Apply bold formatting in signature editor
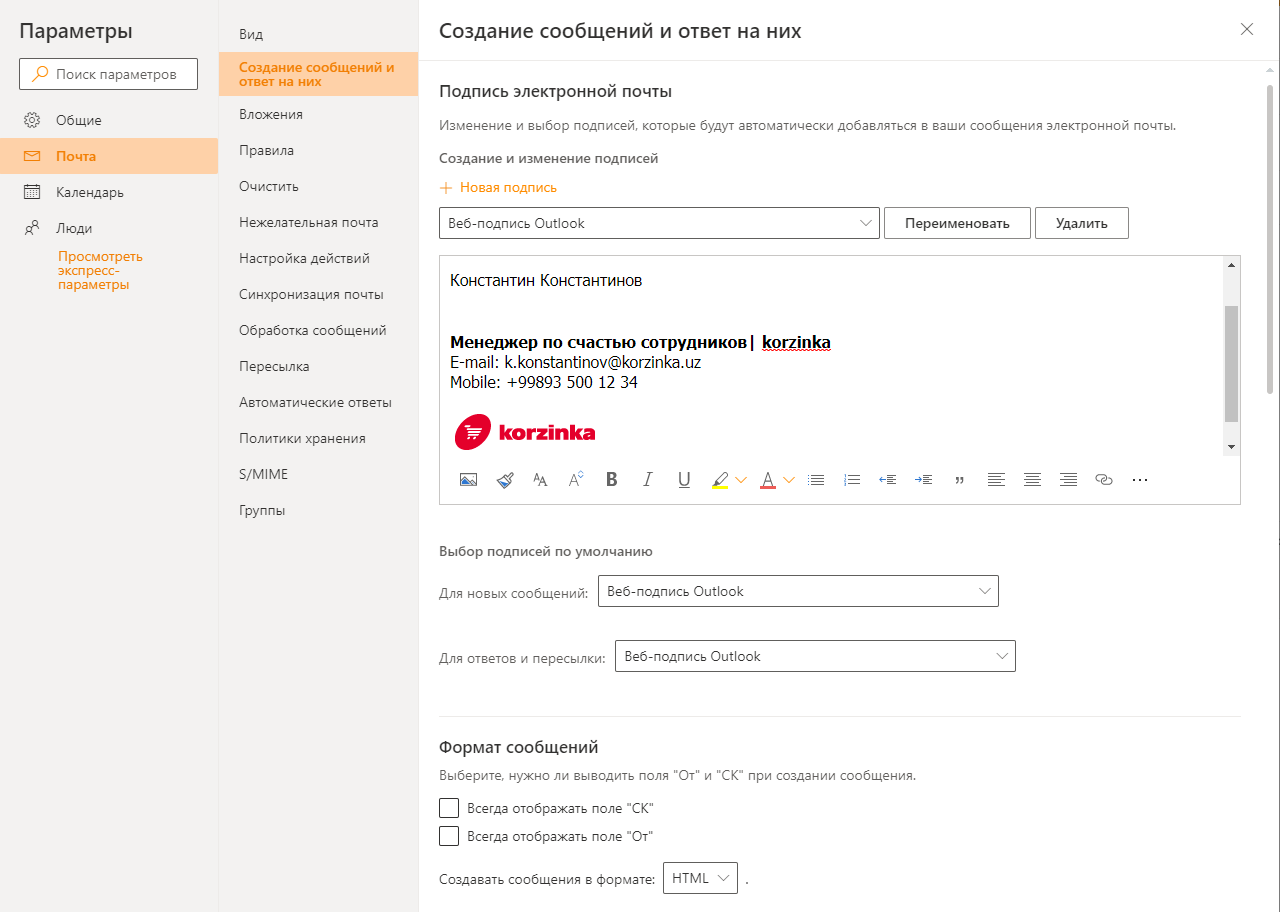This screenshot has height=912, width=1280. tap(612, 480)
